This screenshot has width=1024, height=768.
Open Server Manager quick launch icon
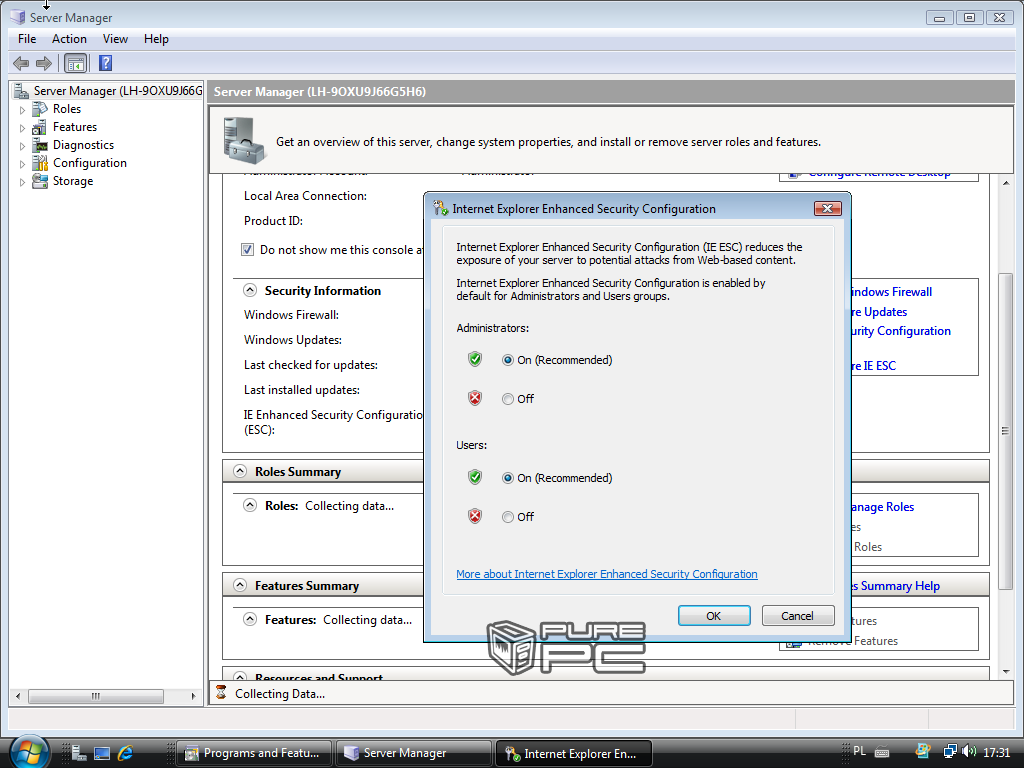[x=79, y=753]
